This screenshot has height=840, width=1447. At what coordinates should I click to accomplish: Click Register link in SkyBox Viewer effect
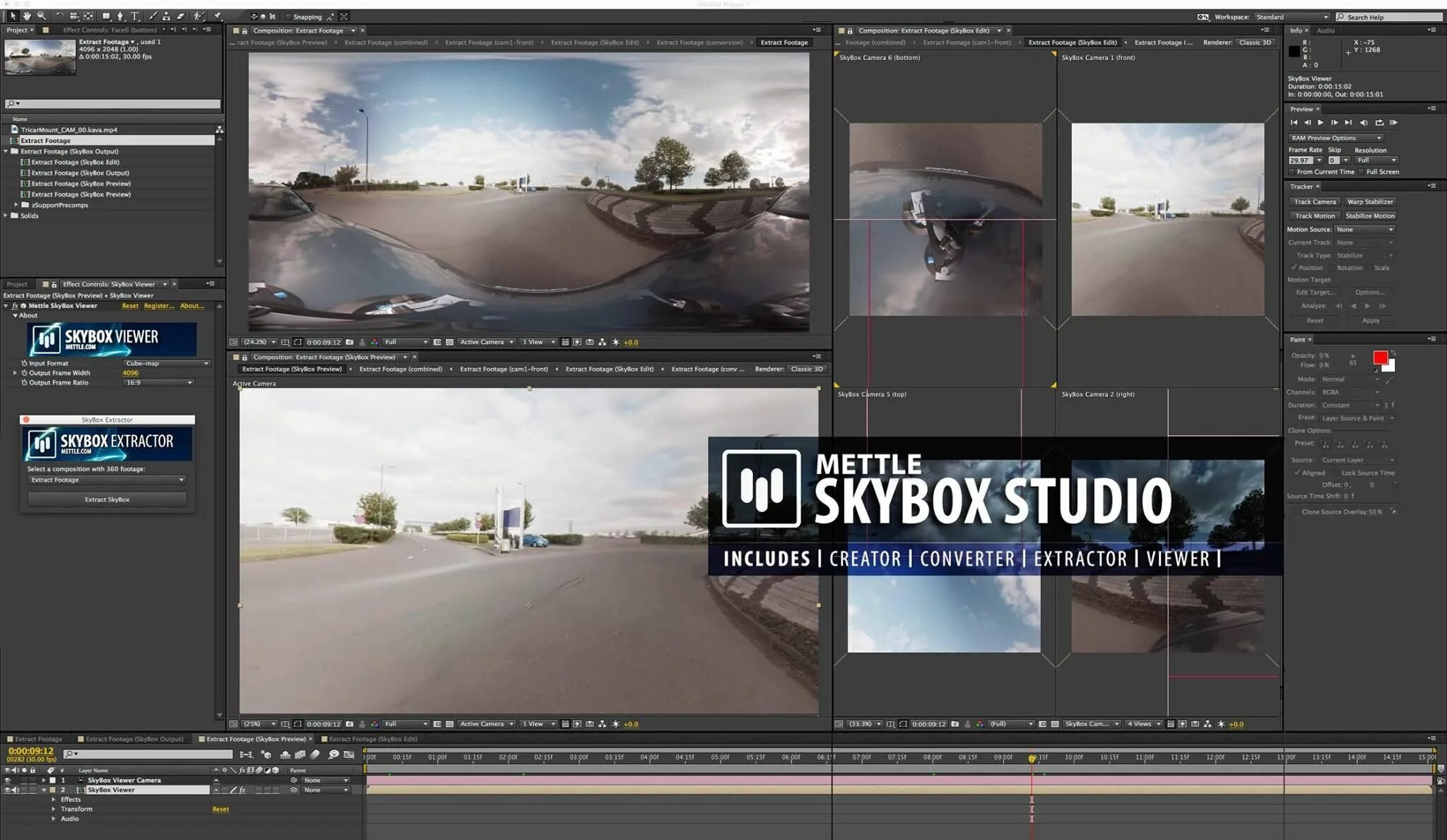click(159, 306)
